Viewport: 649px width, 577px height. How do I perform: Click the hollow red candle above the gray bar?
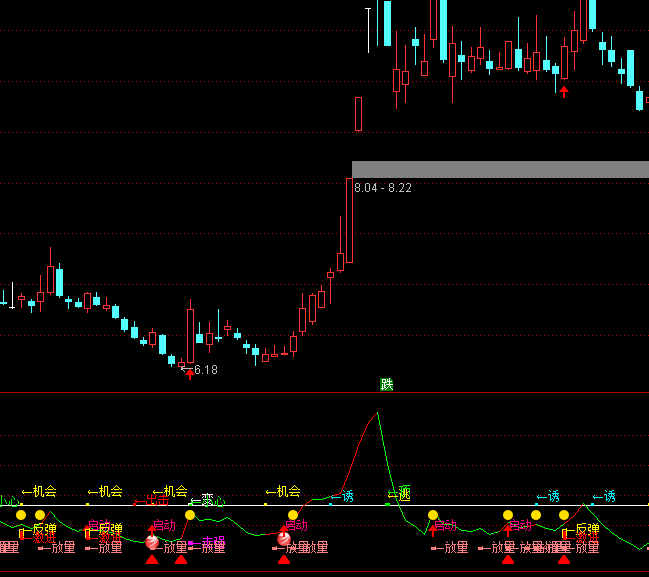(x=358, y=114)
